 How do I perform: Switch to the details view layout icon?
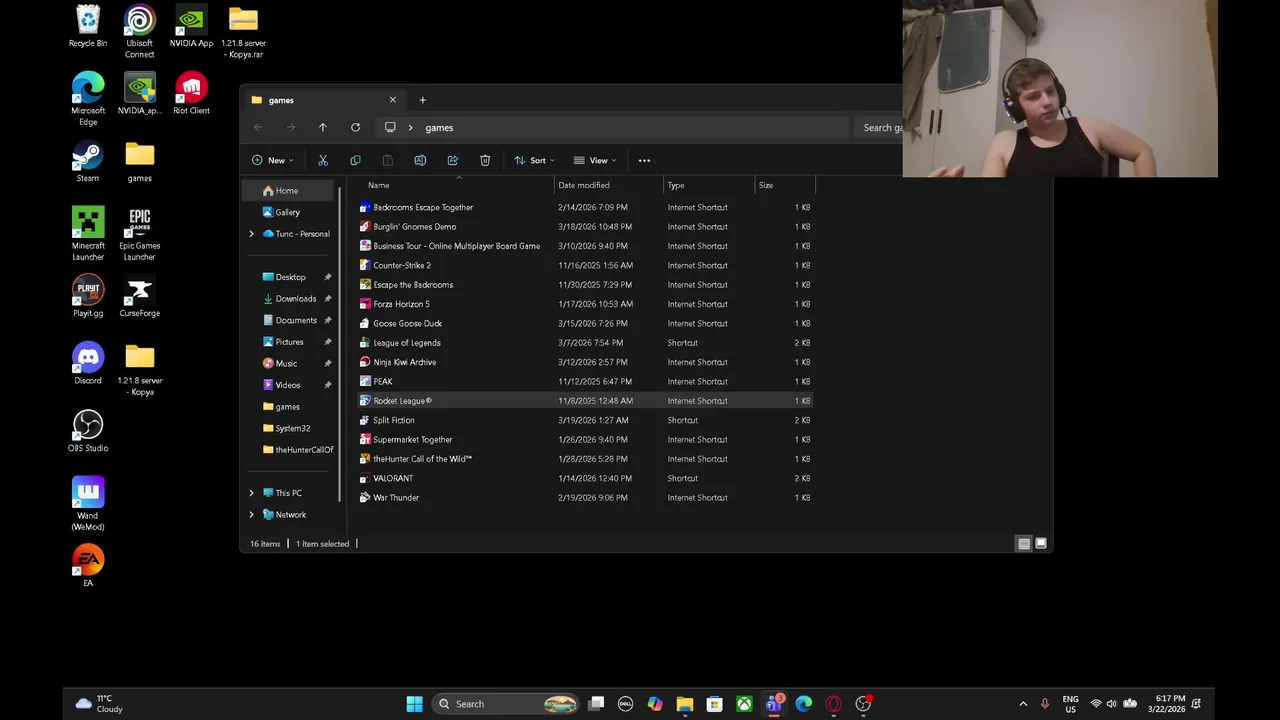pyautogui.click(x=1023, y=544)
